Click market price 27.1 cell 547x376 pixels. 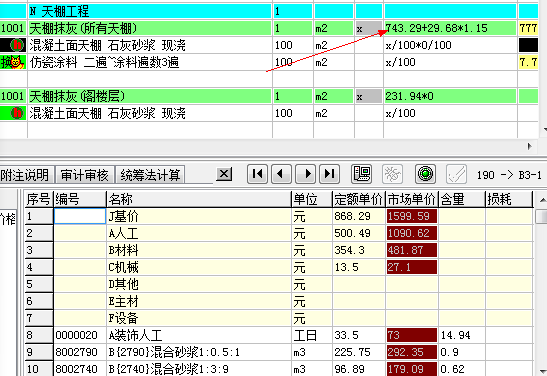point(412,267)
